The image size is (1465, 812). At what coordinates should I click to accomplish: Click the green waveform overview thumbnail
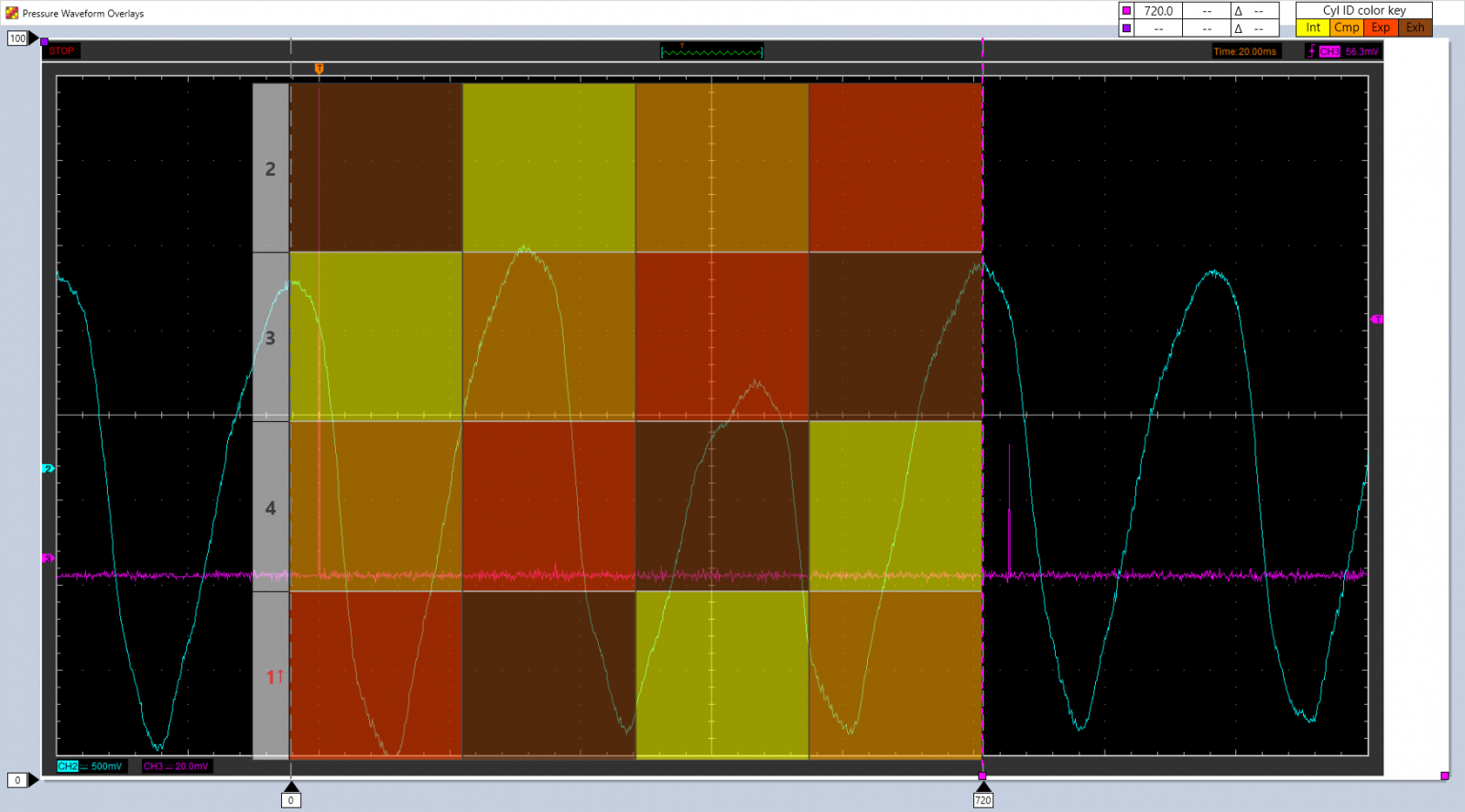(x=711, y=51)
